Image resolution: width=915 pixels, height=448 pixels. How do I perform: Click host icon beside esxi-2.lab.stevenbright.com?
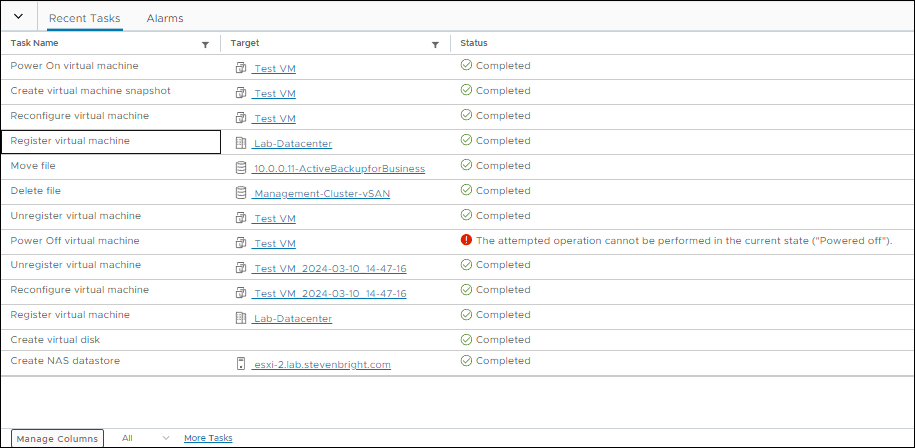[240, 364]
